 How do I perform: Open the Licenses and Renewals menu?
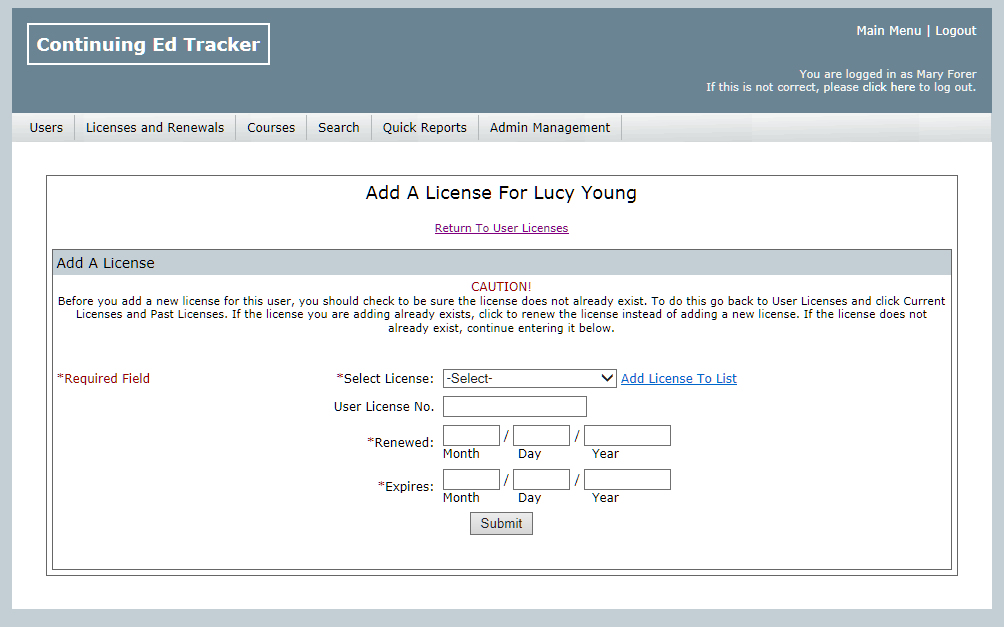coord(155,128)
